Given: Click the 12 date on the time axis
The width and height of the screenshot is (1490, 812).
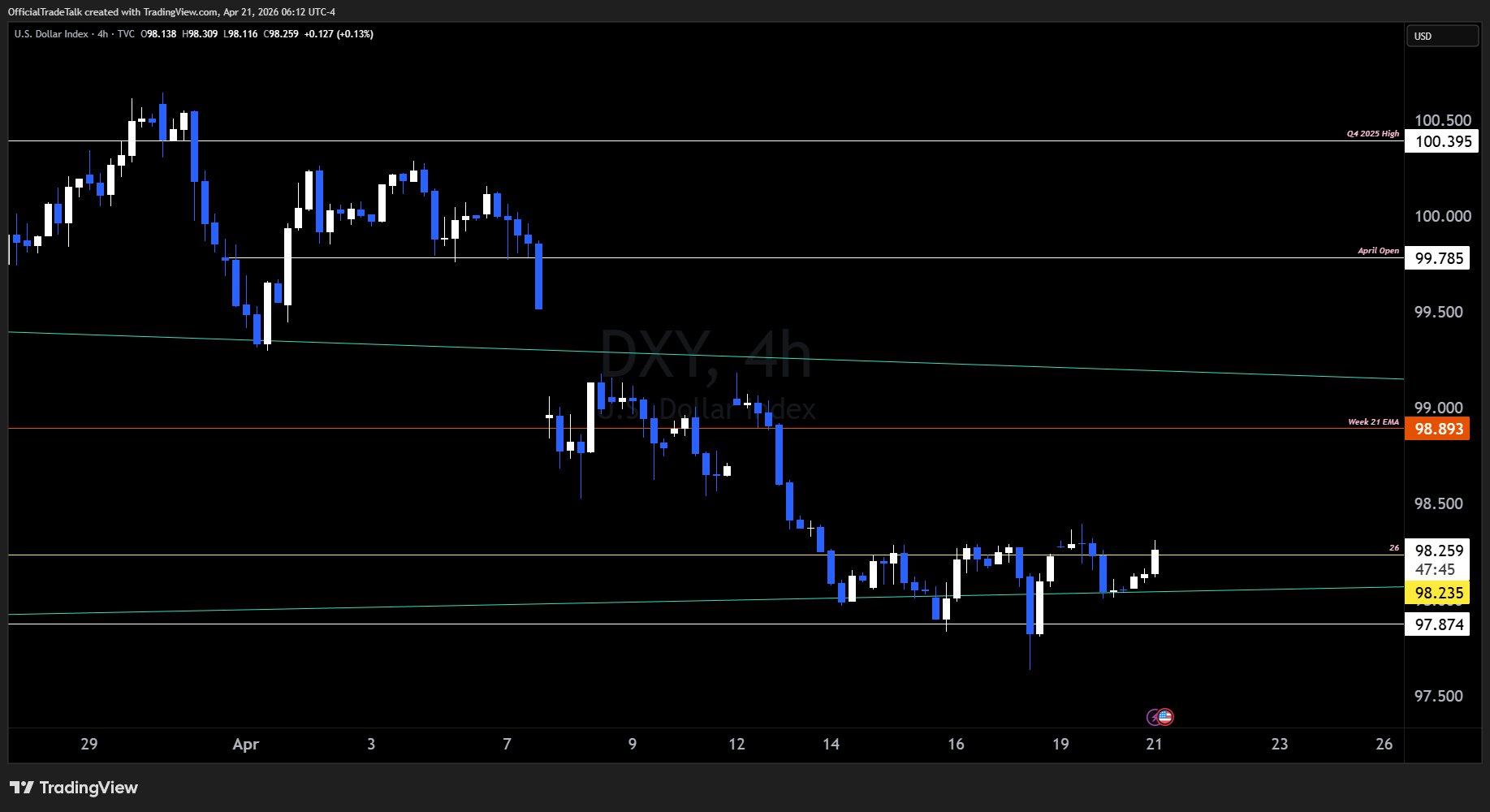Looking at the screenshot, I should pos(736,744).
